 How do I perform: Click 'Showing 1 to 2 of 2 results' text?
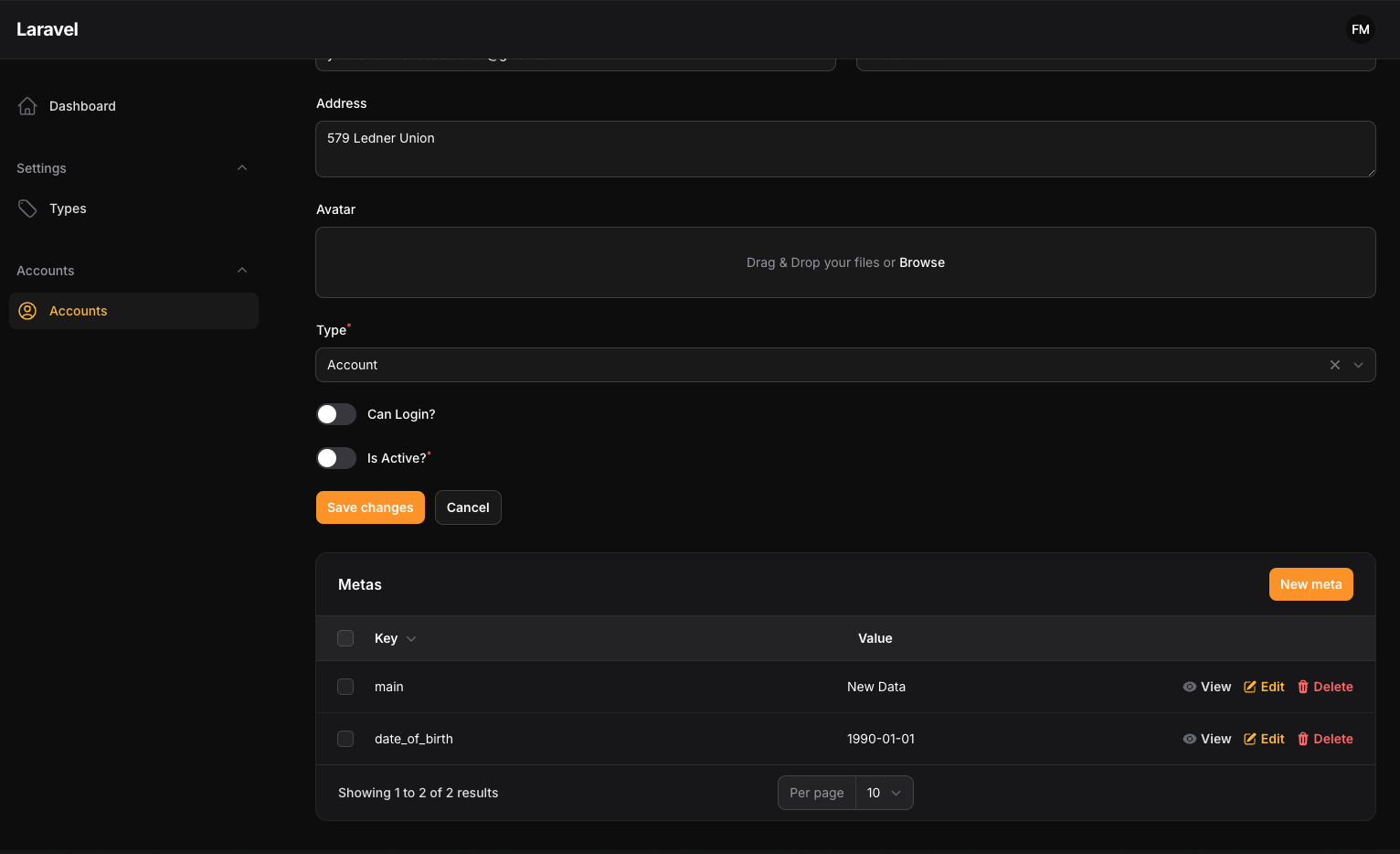pyautogui.click(x=419, y=793)
